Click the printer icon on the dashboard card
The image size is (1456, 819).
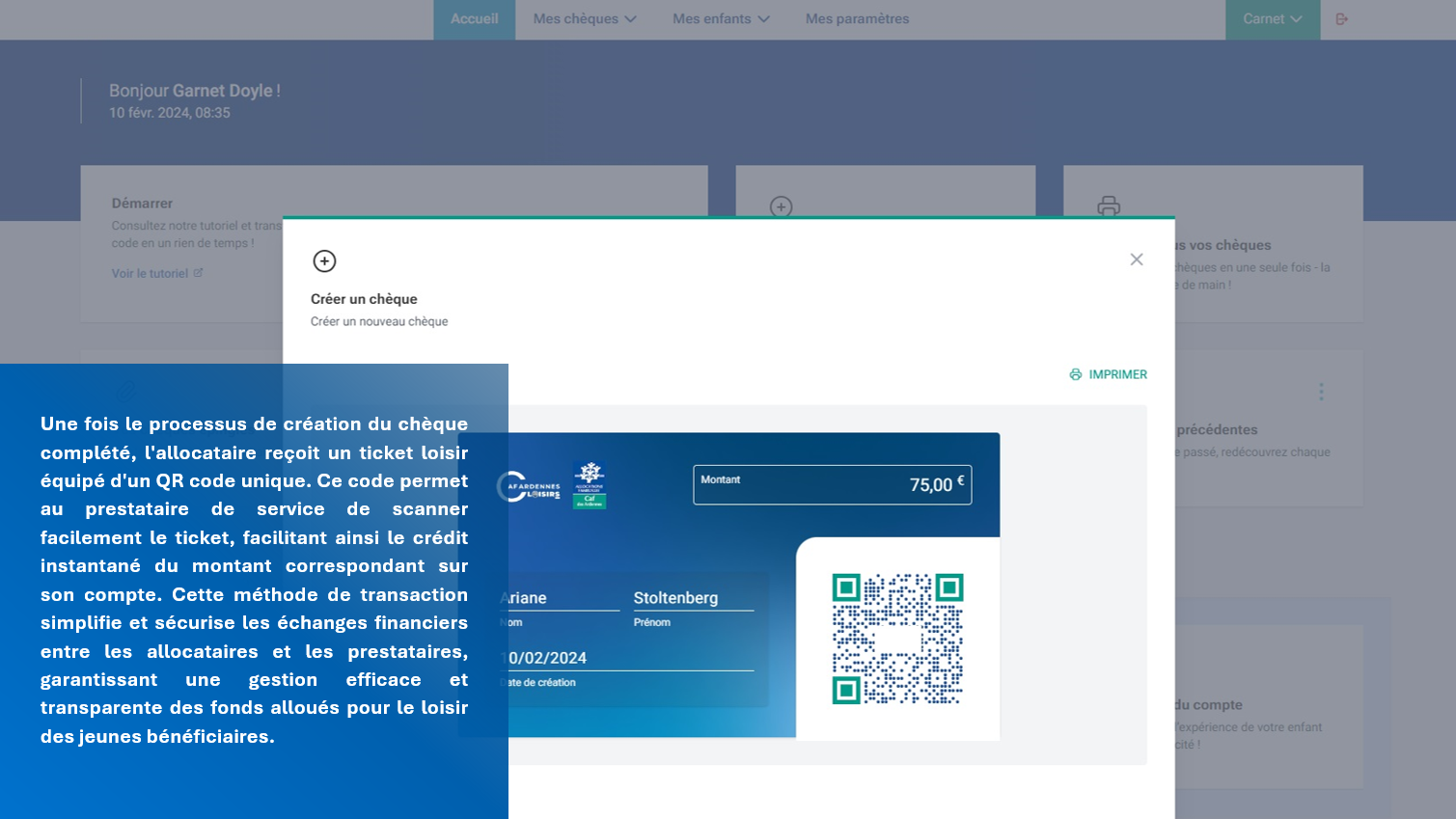coord(1108,205)
